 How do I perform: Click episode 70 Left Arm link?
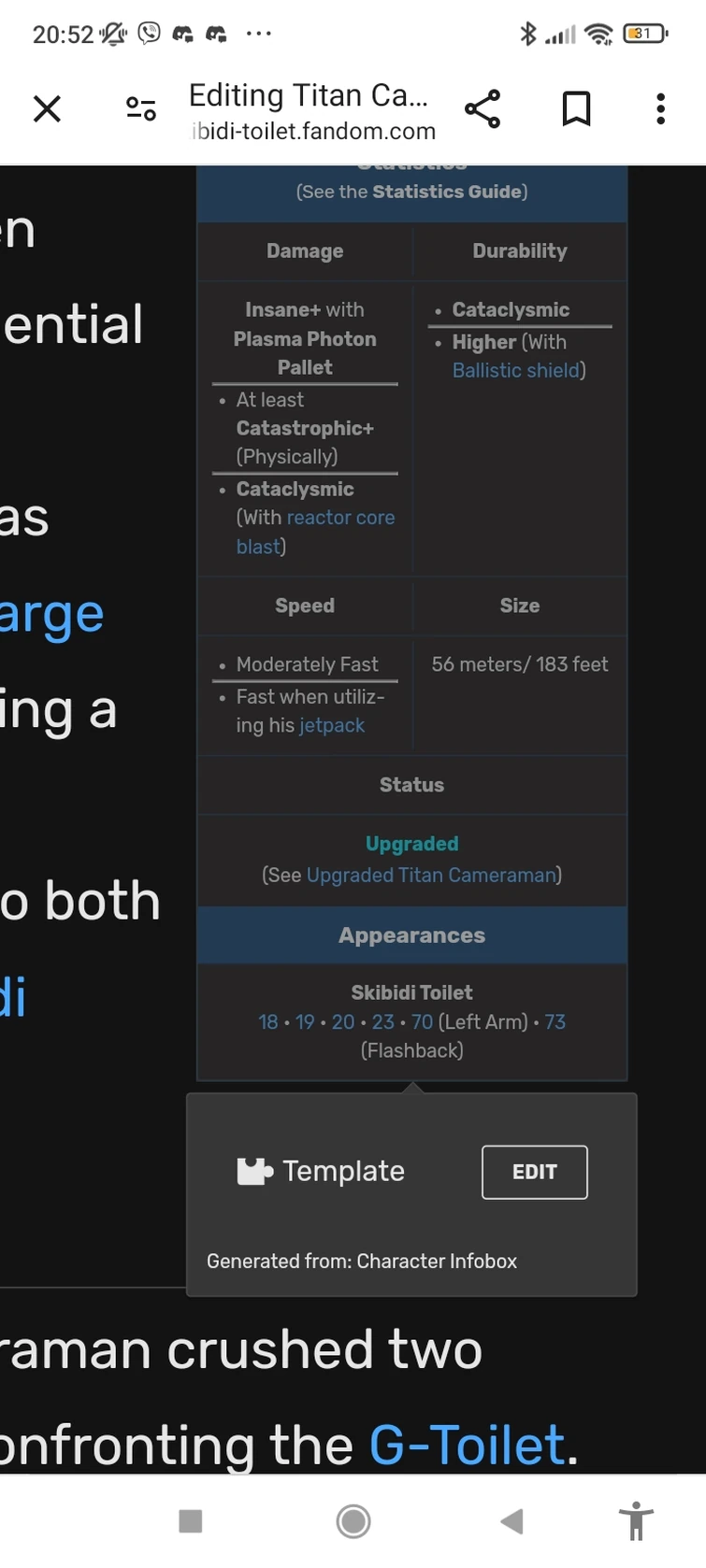tap(422, 1022)
